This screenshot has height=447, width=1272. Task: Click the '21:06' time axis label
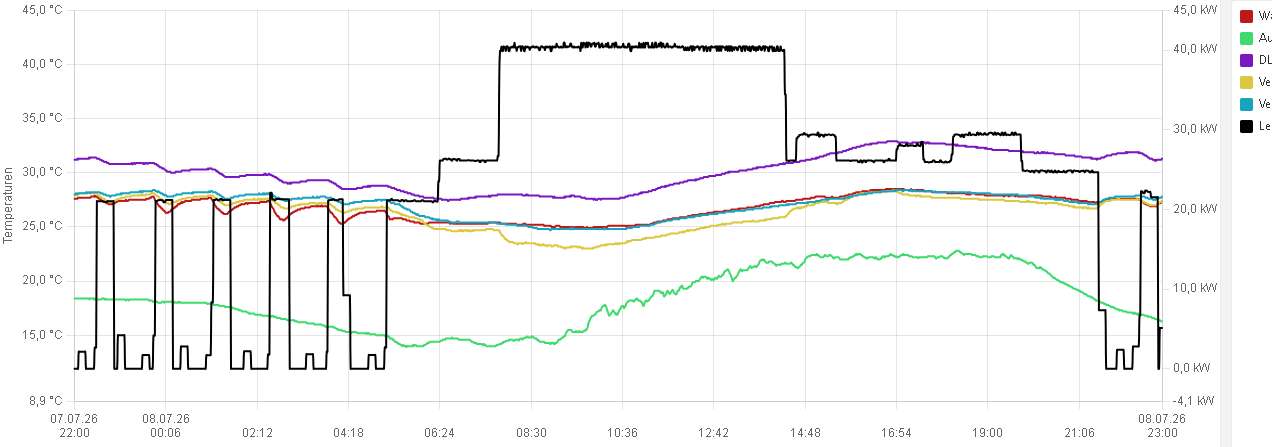click(1079, 433)
